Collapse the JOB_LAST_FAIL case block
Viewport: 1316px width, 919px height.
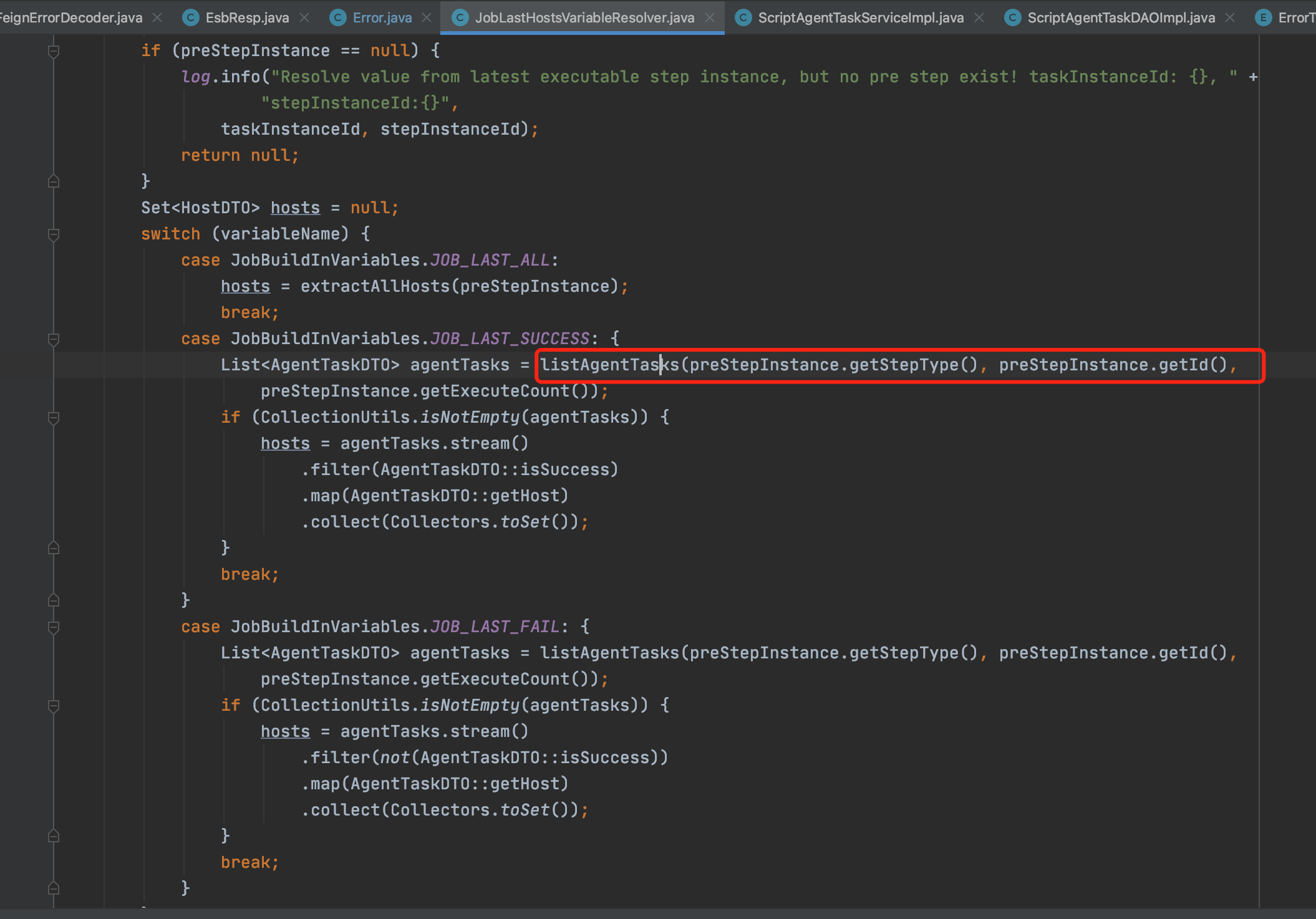click(x=54, y=627)
